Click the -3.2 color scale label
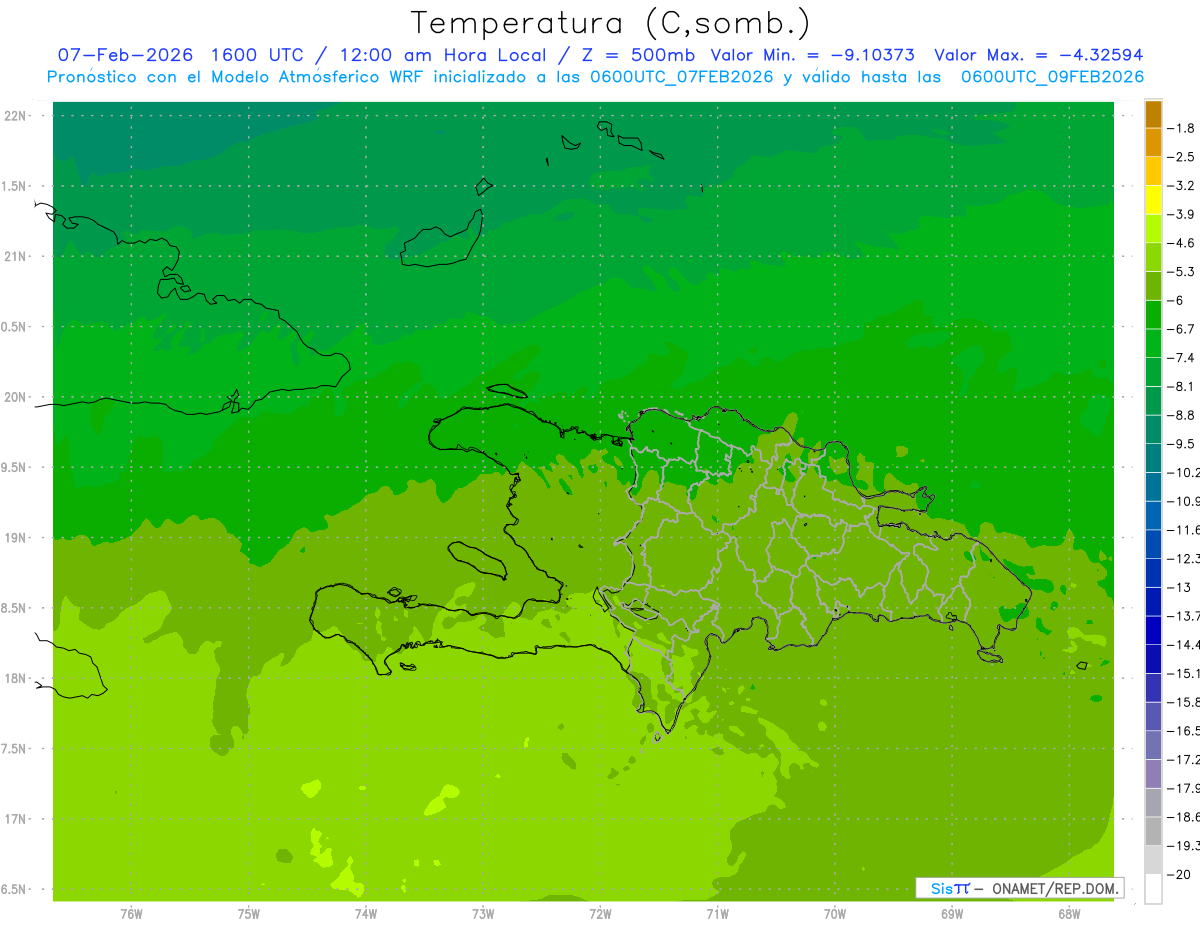Viewport: 1200px width, 927px height. (x=1182, y=186)
